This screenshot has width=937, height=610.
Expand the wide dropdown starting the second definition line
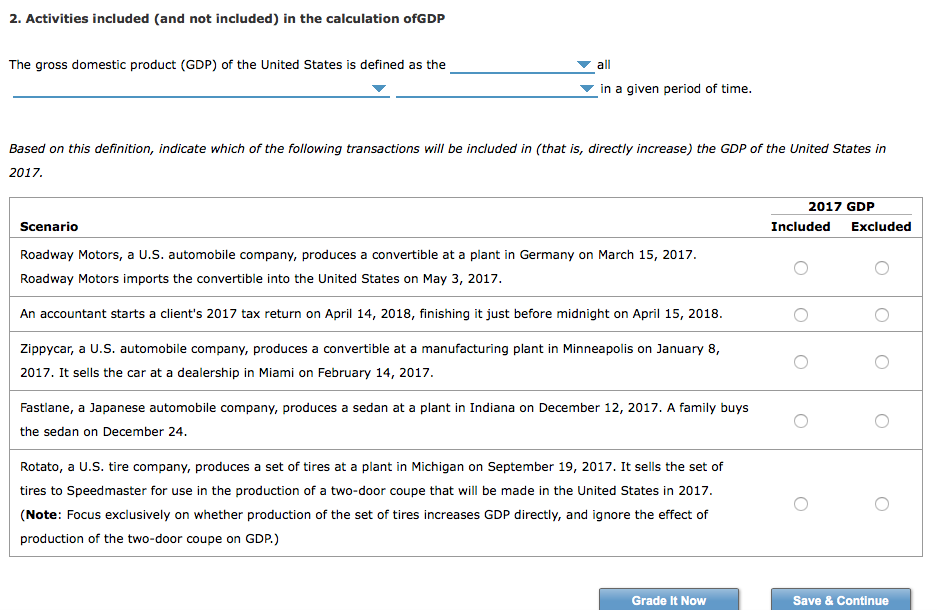(200, 89)
